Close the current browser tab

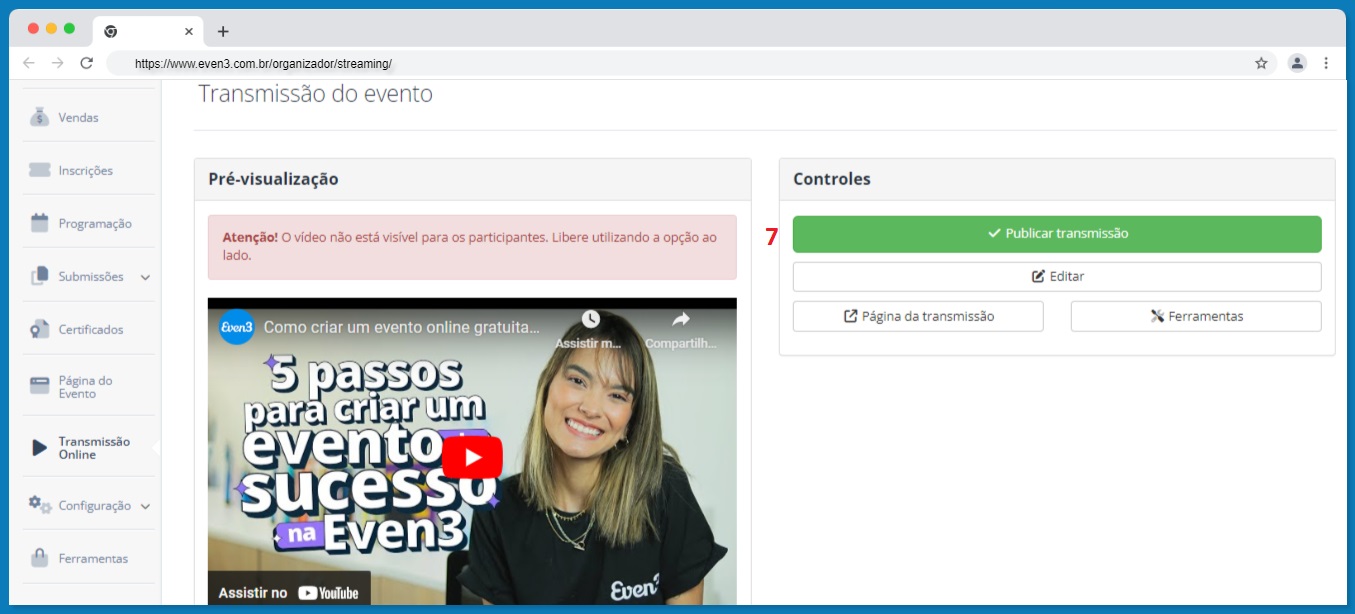(189, 31)
